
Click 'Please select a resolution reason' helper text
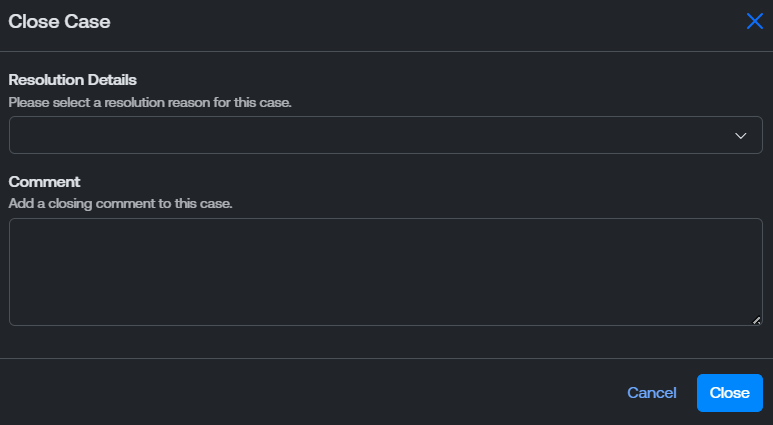(150, 103)
